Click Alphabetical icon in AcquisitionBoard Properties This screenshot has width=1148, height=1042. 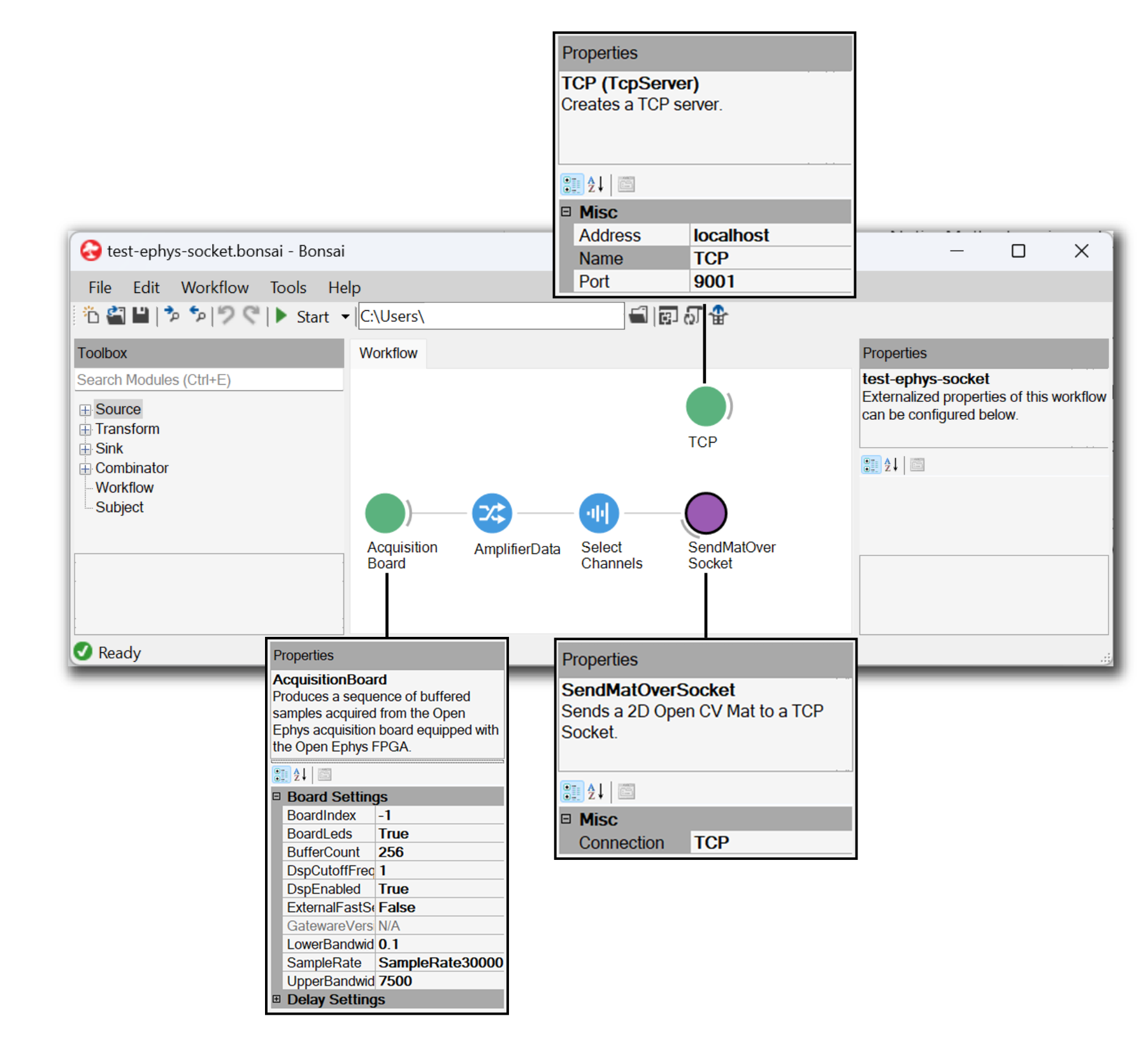click(300, 774)
